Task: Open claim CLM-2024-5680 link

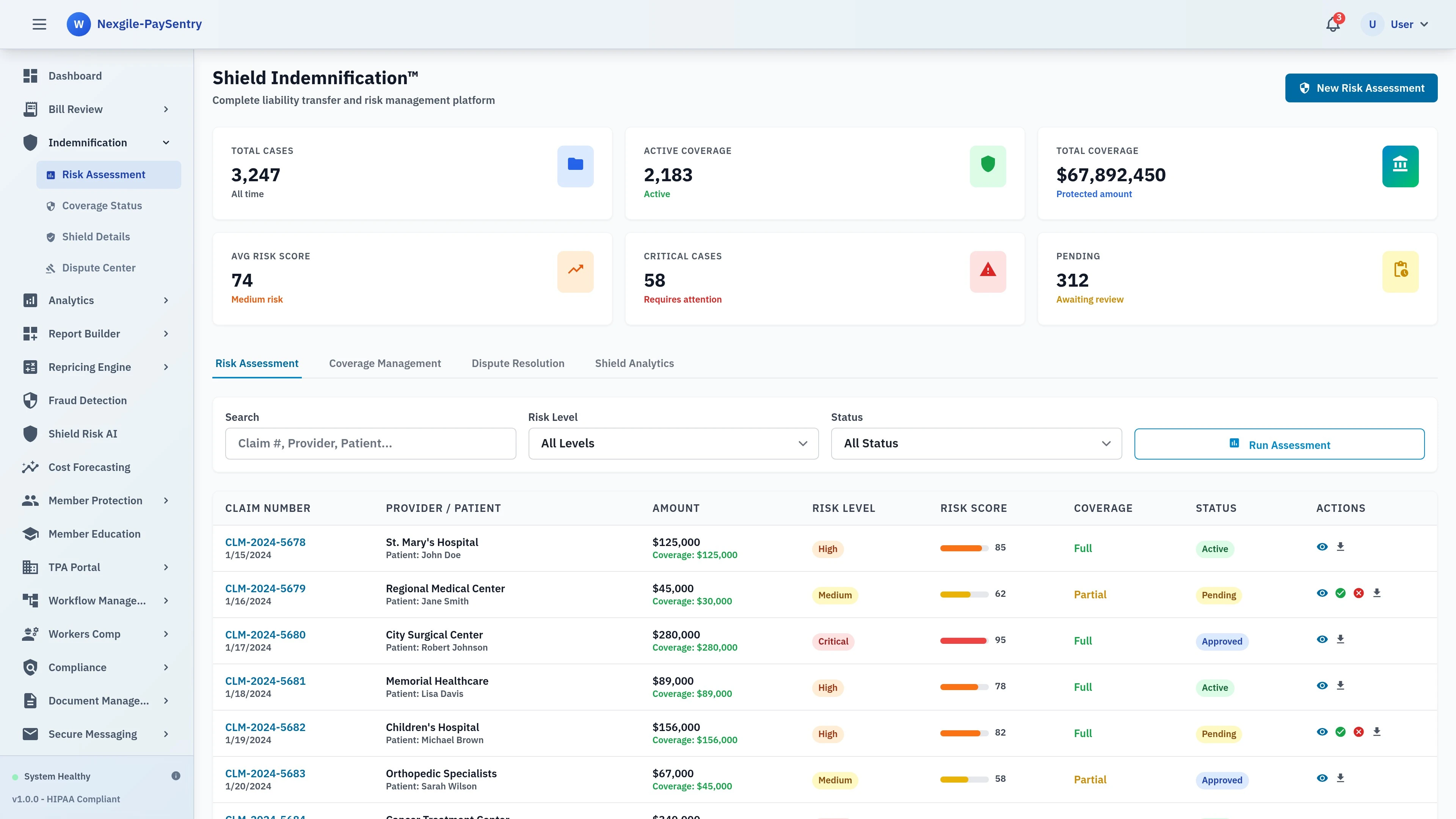Action: click(x=265, y=634)
